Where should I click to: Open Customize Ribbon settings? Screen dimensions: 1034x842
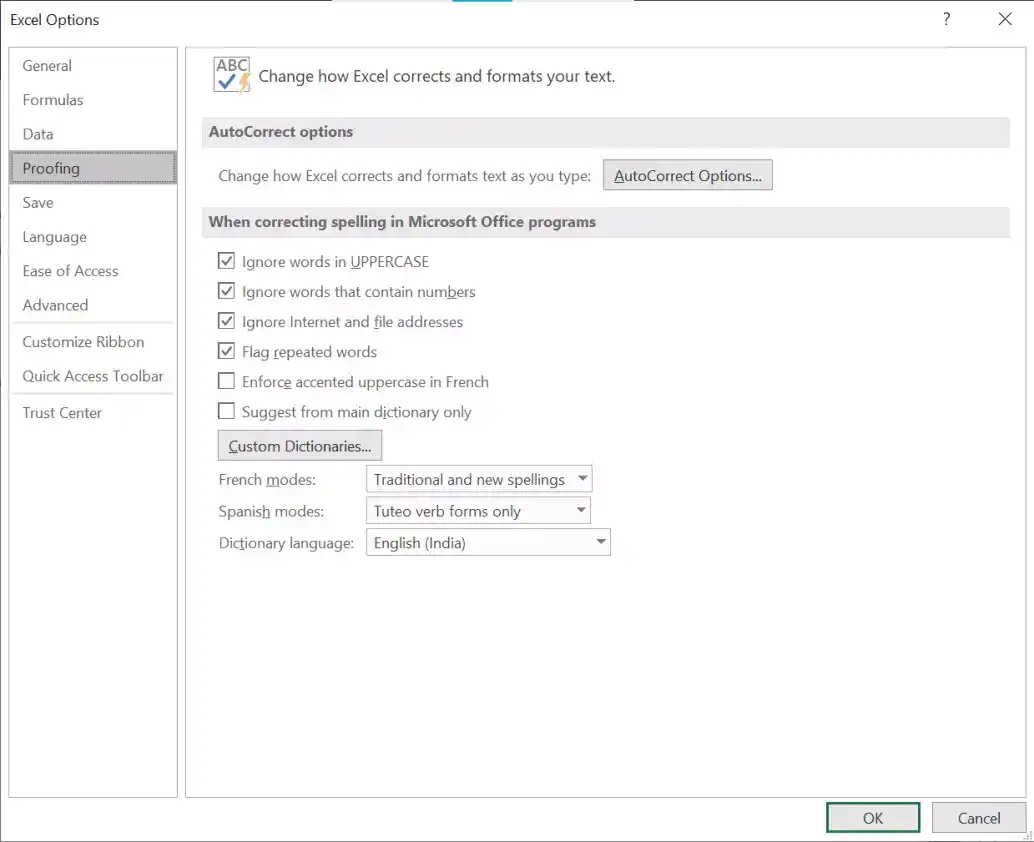(93, 342)
